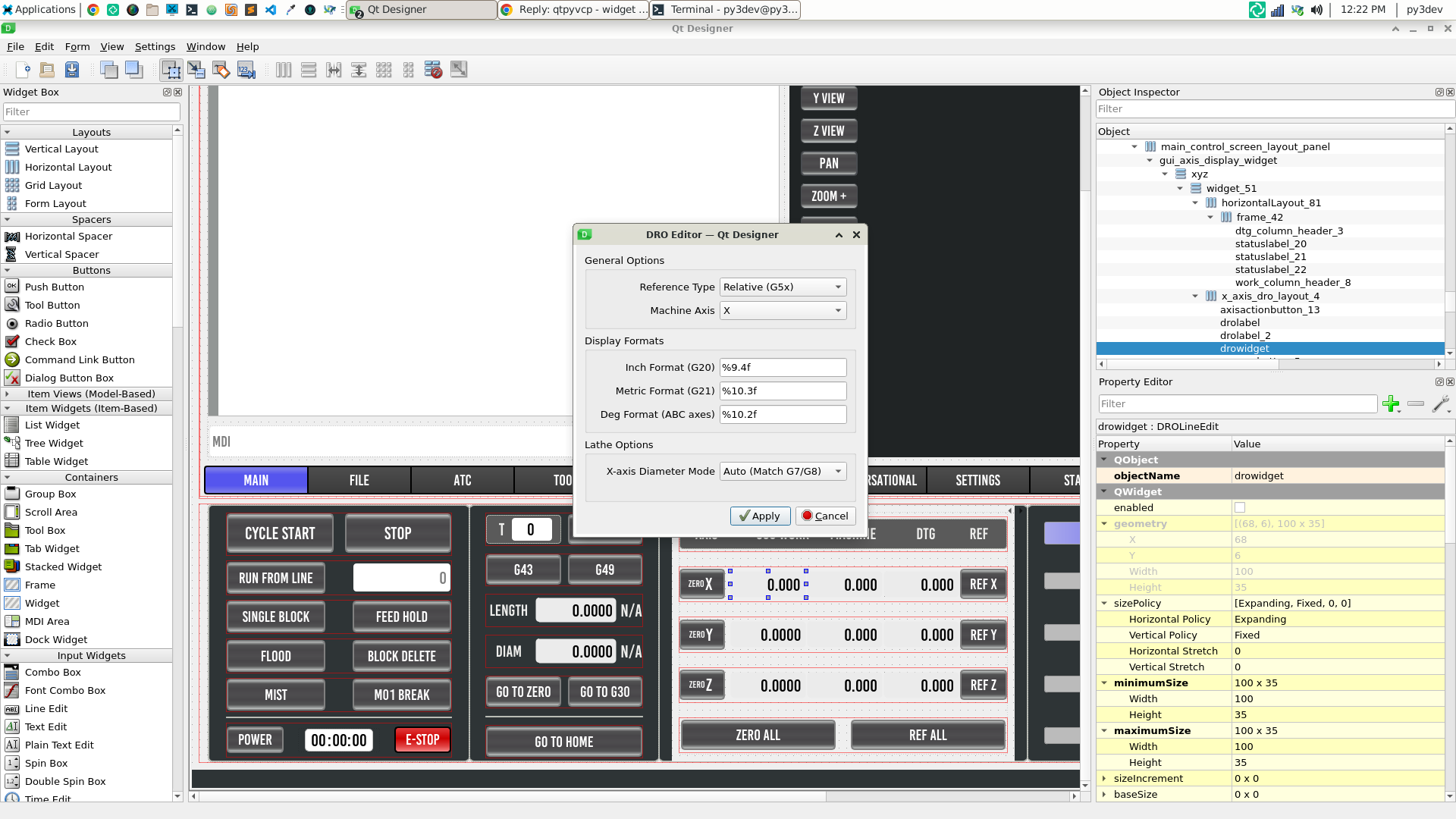Click the Open Form folder icon
This screenshot has height=819, width=1456.
point(47,70)
